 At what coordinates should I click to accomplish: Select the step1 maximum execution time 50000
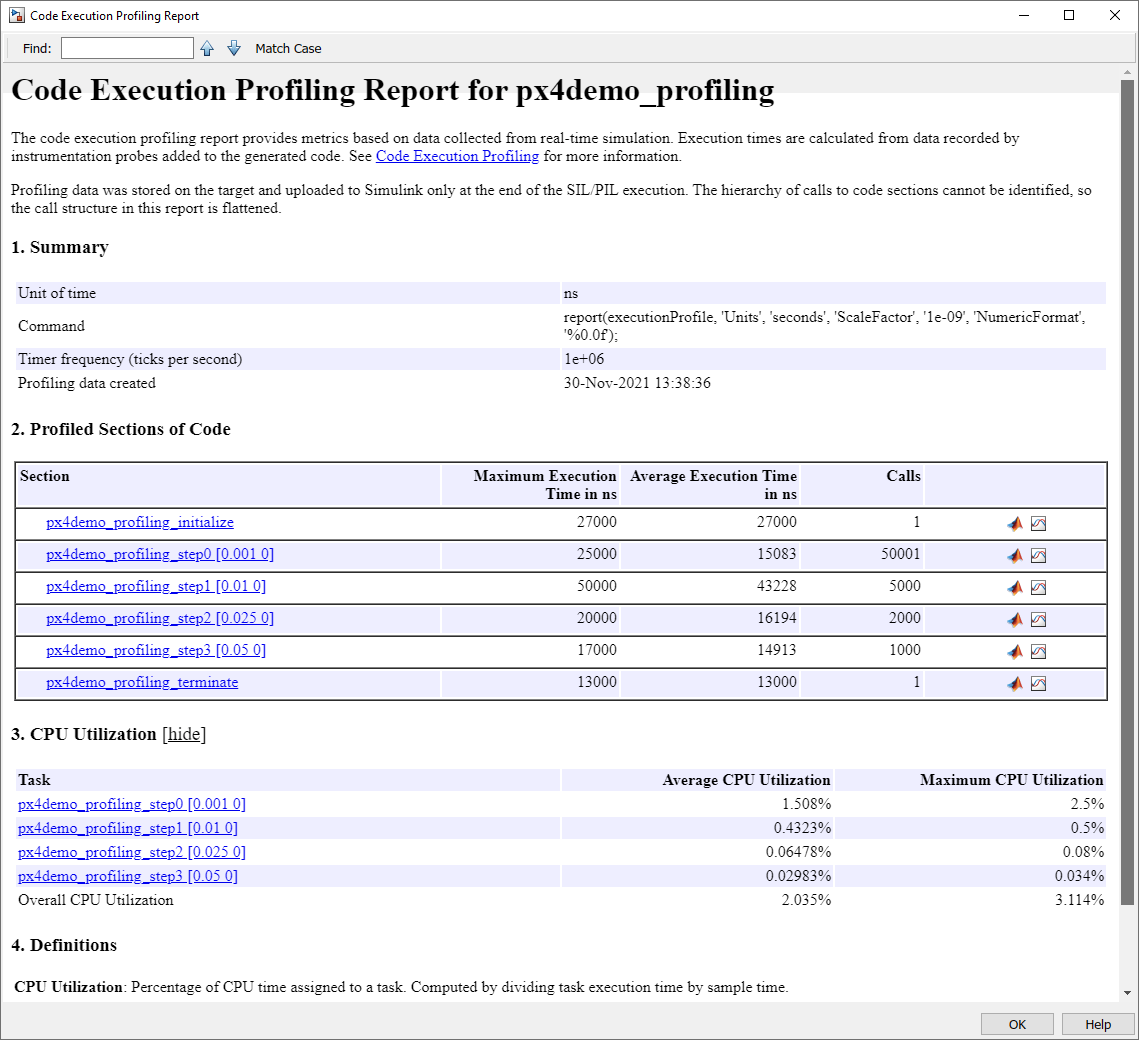596,586
